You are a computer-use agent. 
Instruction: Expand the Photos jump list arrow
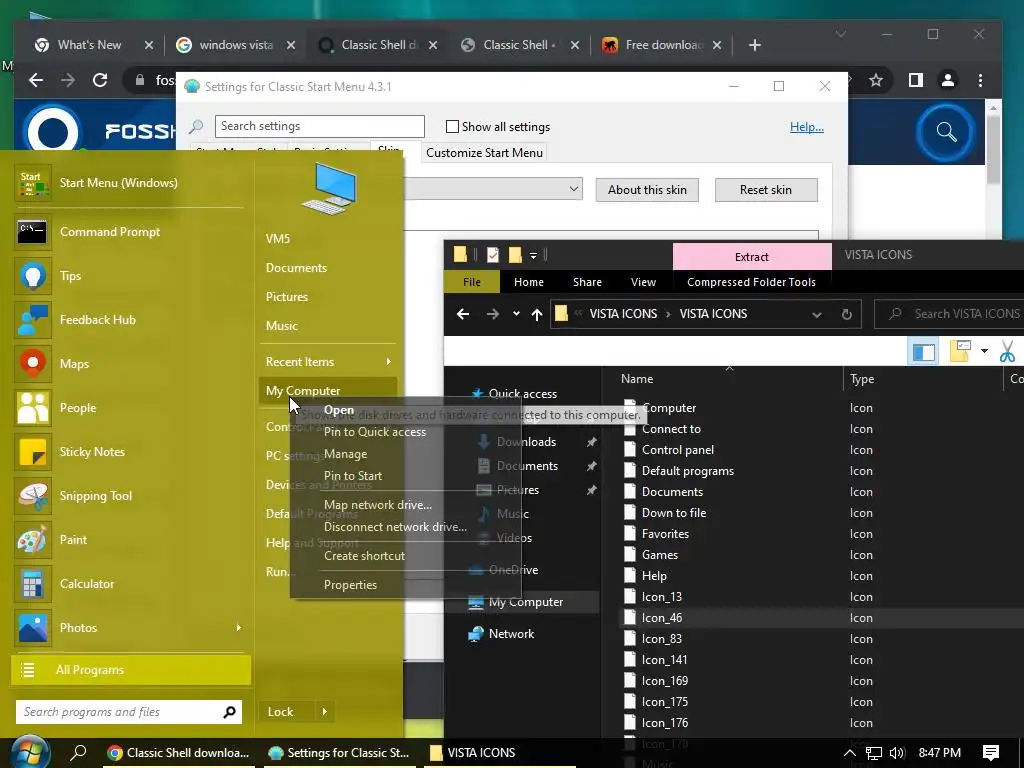pyautogui.click(x=238, y=628)
